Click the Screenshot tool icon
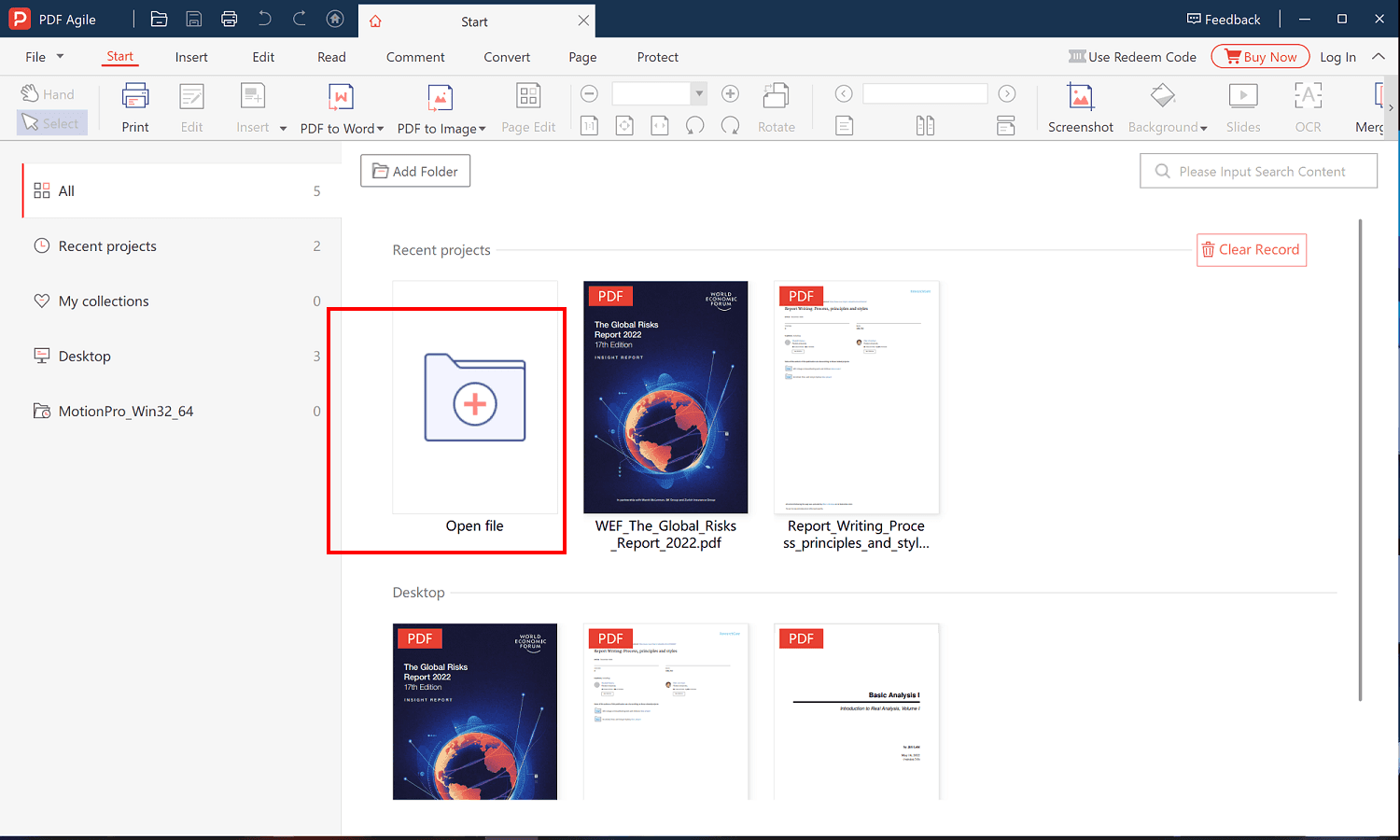The height and width of the screenshot is (840, 1400). click(x=1080, y=96)
